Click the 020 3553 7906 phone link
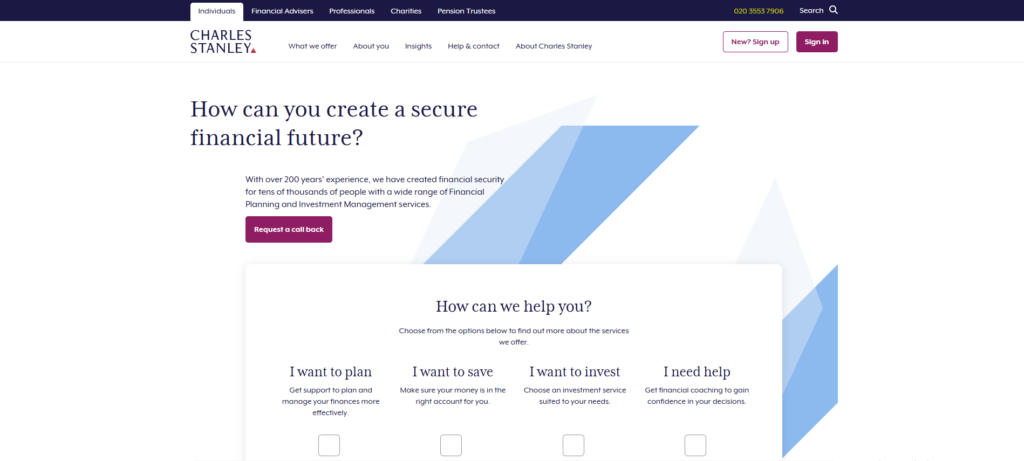This screenshot has height=461, width=1024. coord(758,11)
